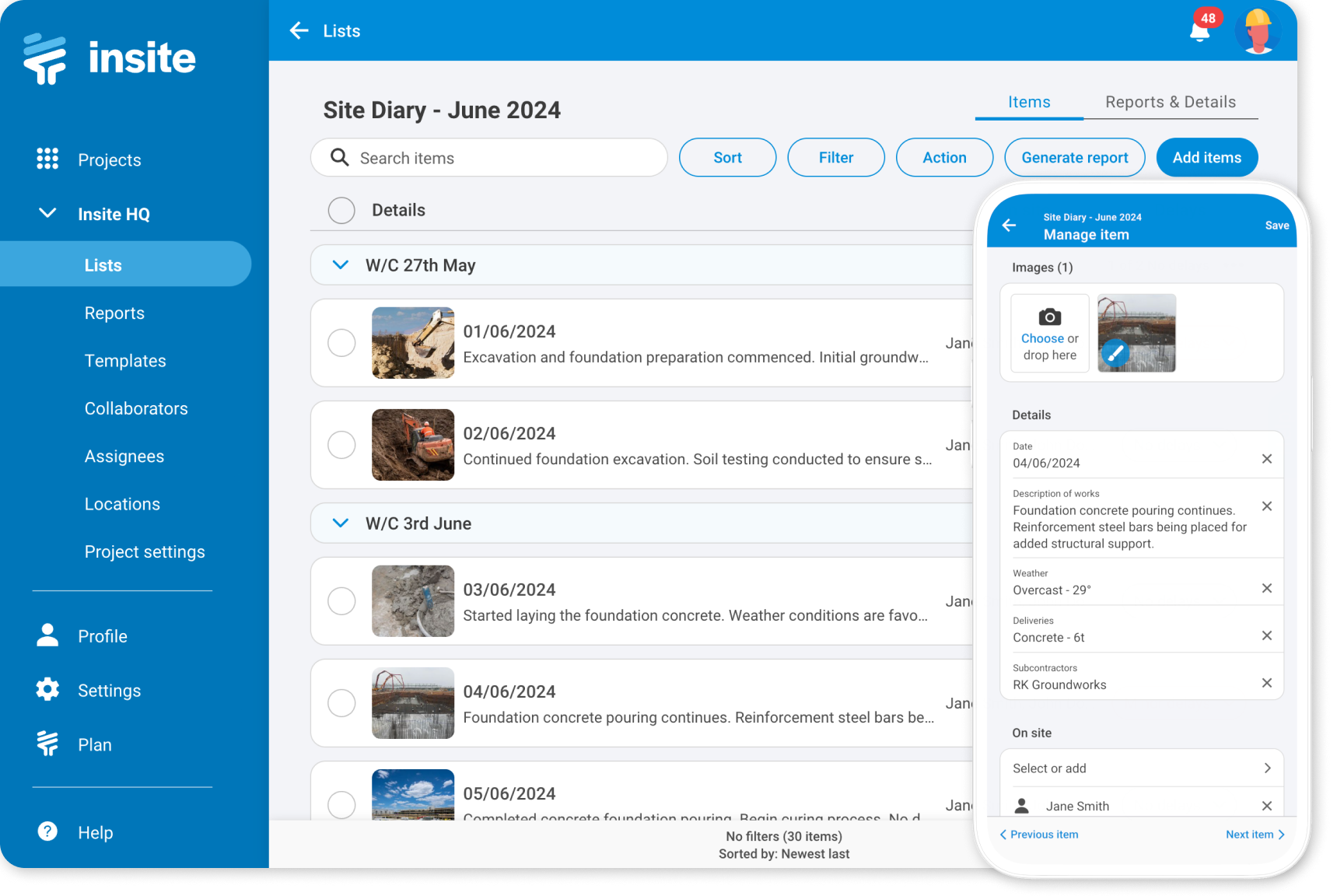
Task: Check the select-all circle next to Details
Action: 341,210
